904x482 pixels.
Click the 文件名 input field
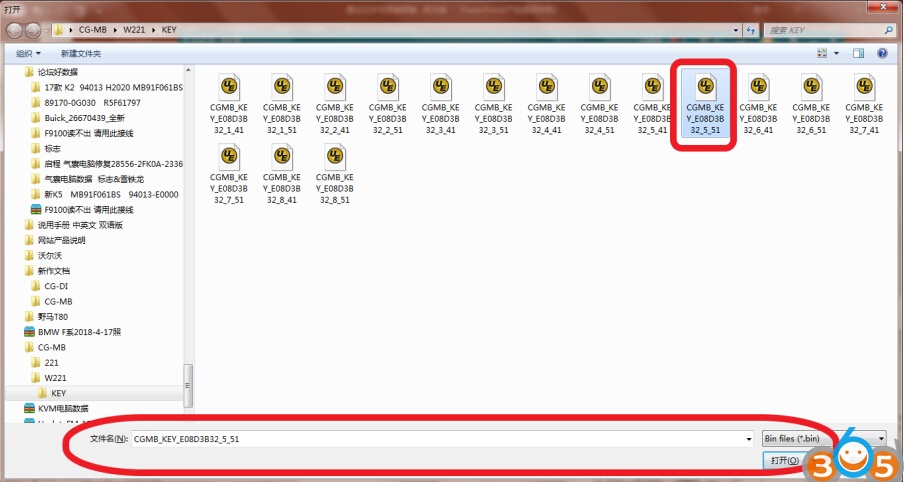click(x=440, y=438)
